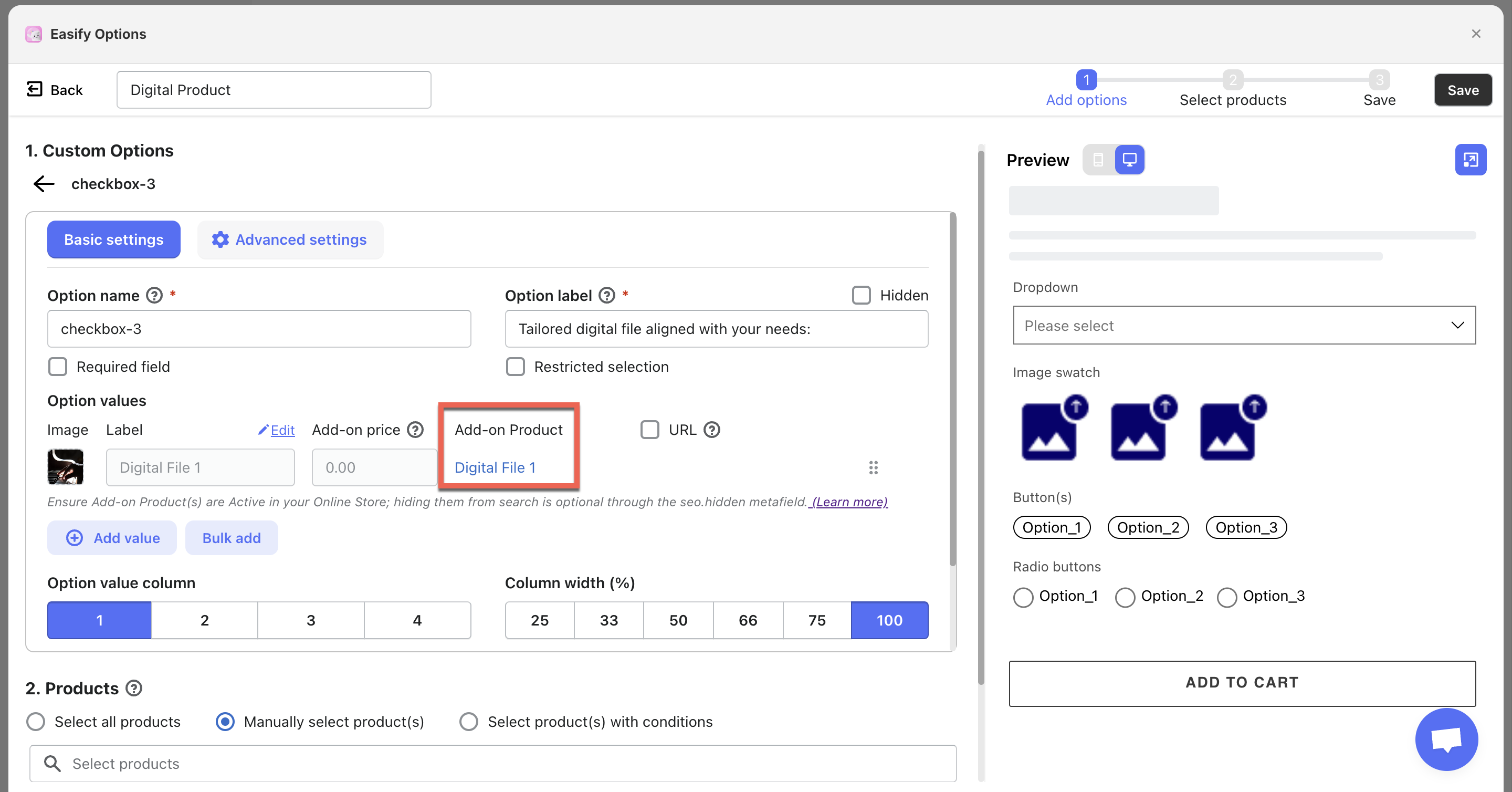
Task: Toggle the URL checkbox
Action: (650, 430)
